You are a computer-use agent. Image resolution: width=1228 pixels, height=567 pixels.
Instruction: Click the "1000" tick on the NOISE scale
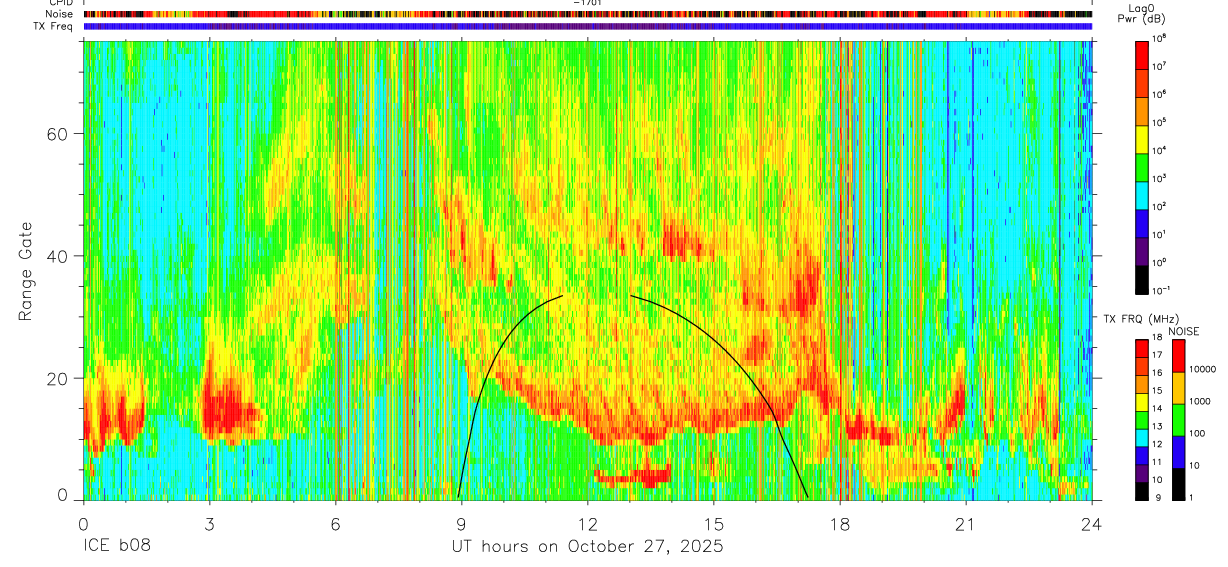point(1202,402)
